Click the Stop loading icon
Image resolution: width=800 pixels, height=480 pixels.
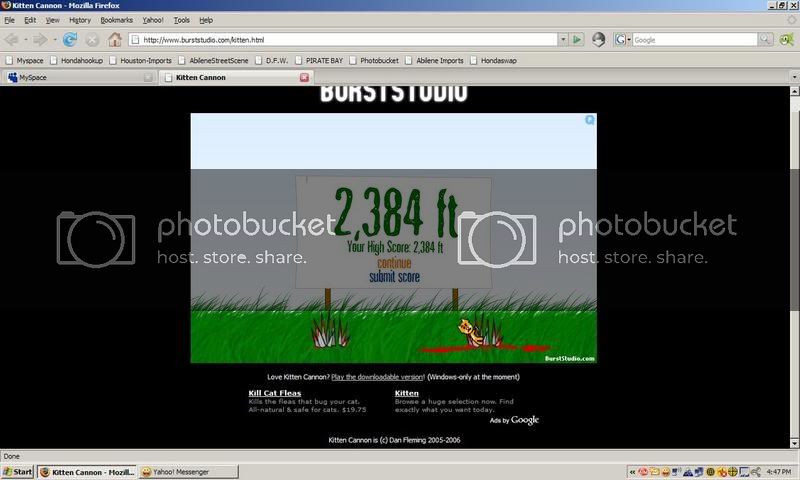pos(92,39)
